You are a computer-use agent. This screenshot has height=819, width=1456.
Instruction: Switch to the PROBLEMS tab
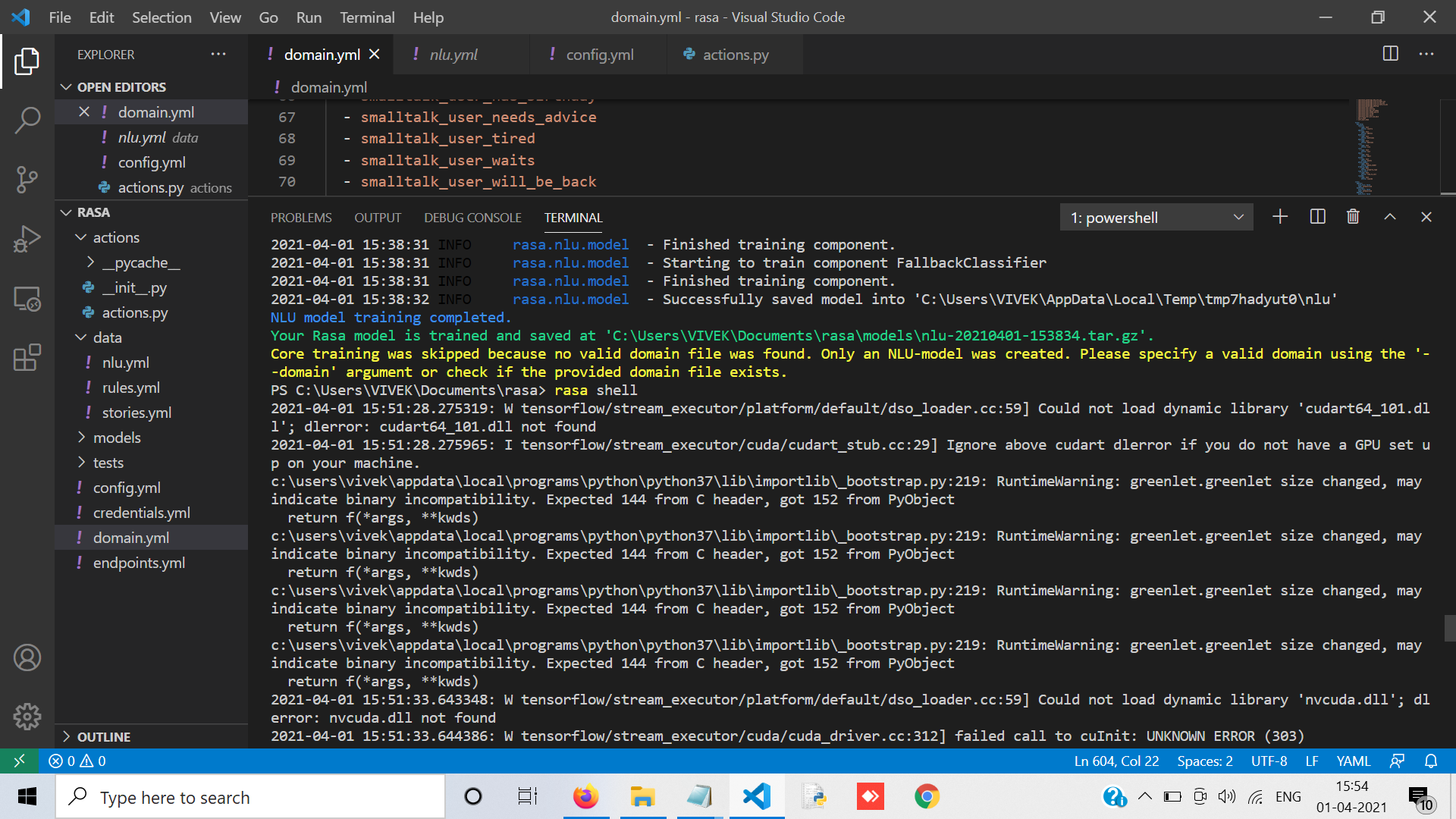(x=301, y=218)
